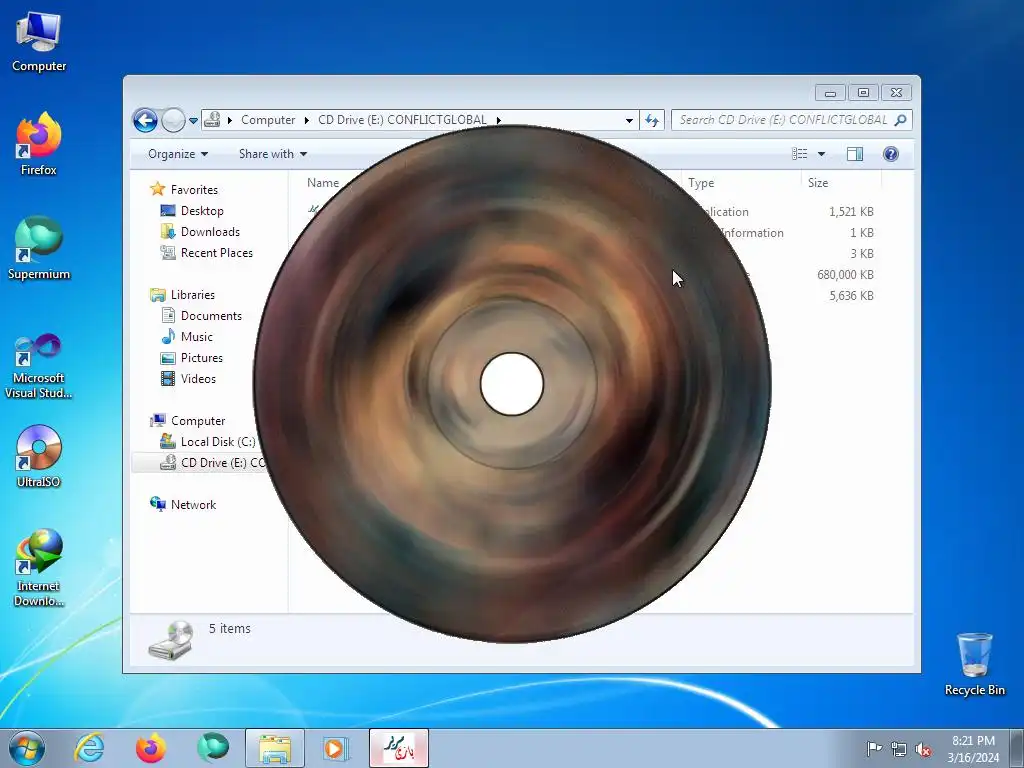Launch Supermium from the taskbar
This screenshot has height=768, width=1024.
pos(213,748)
